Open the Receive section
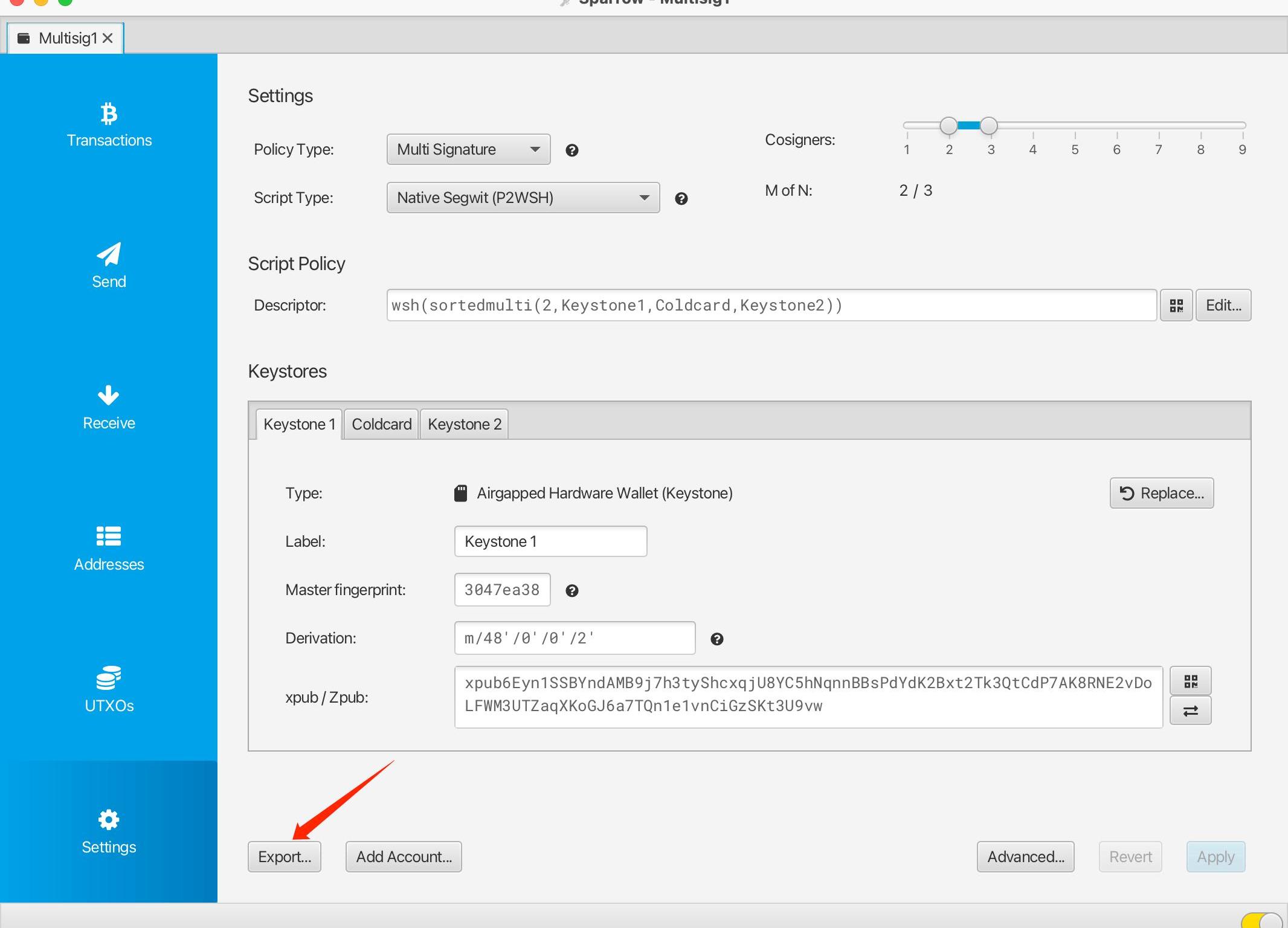 [x=109, y=408]
